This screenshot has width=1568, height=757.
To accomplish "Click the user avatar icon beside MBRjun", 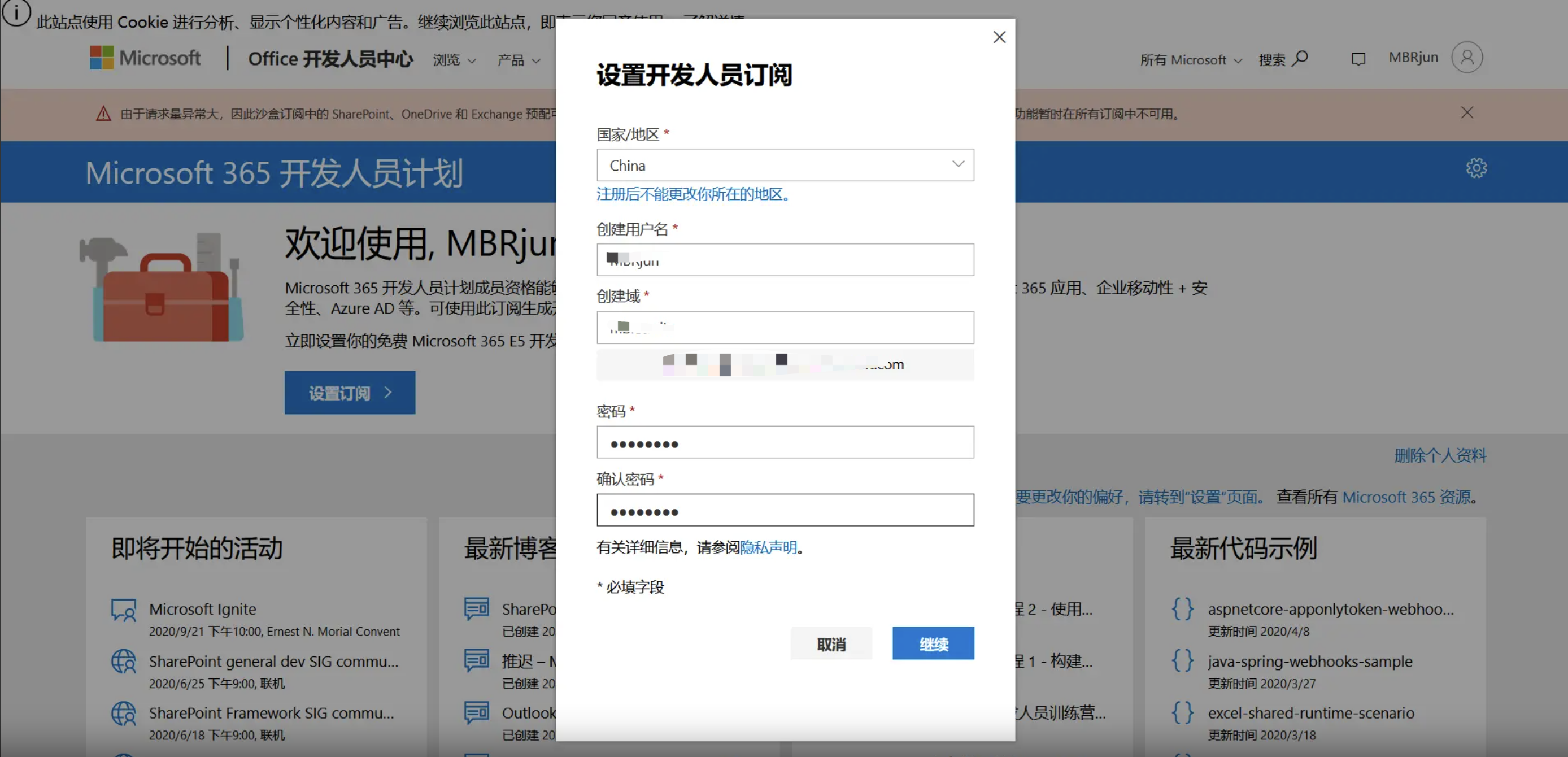I will point(1466,57).
